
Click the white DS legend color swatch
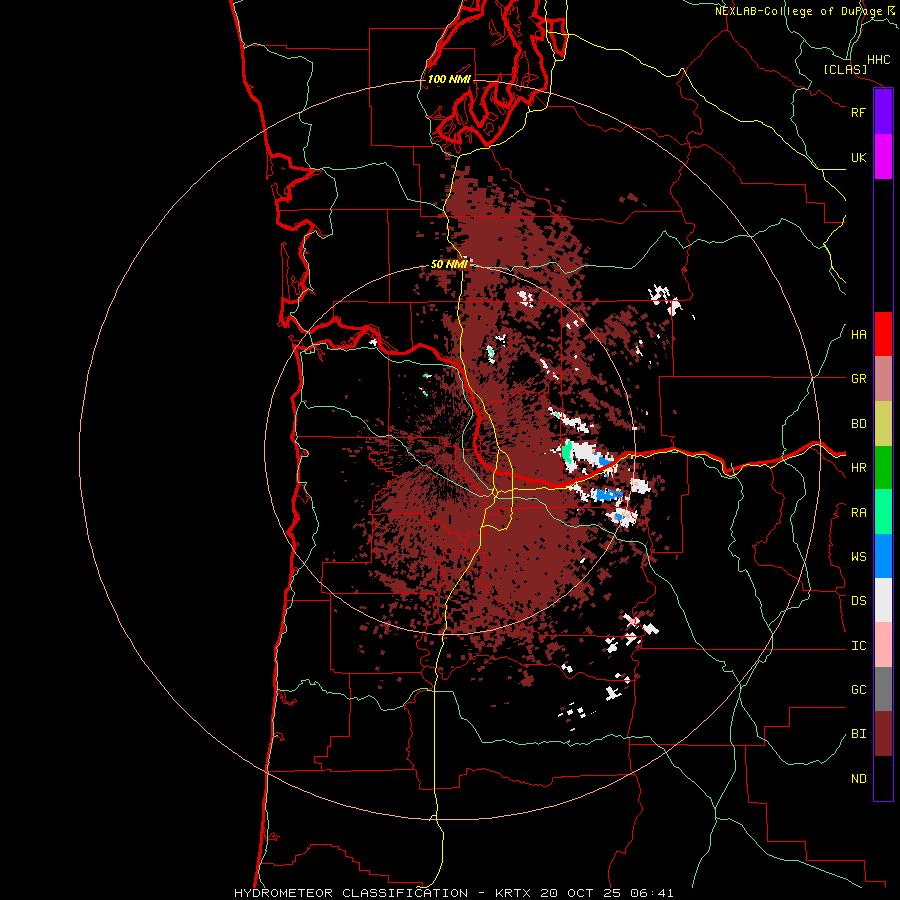tap(883, 600)
